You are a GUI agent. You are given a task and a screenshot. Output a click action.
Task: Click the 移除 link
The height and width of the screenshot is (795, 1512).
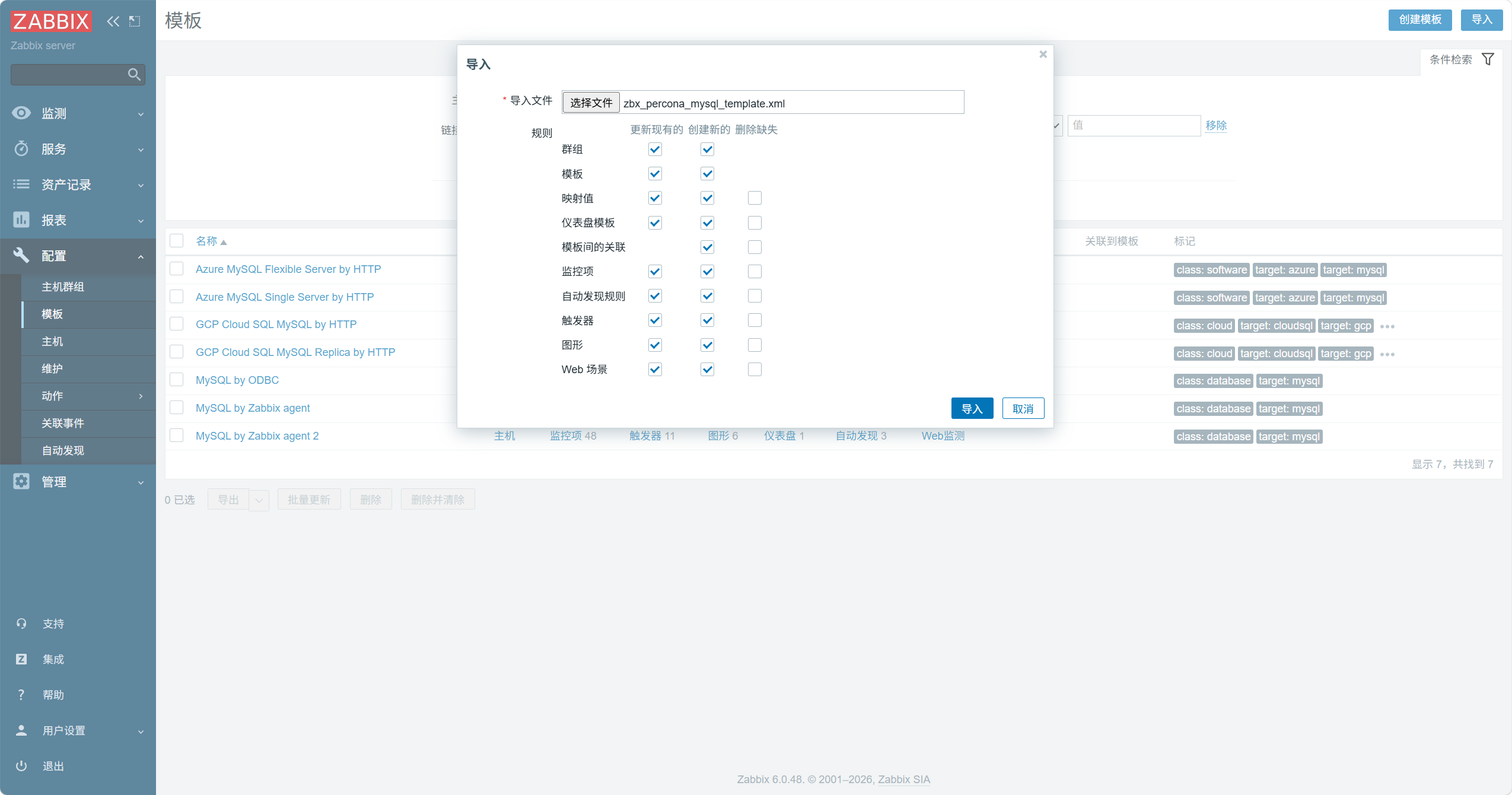point(1216,126)
